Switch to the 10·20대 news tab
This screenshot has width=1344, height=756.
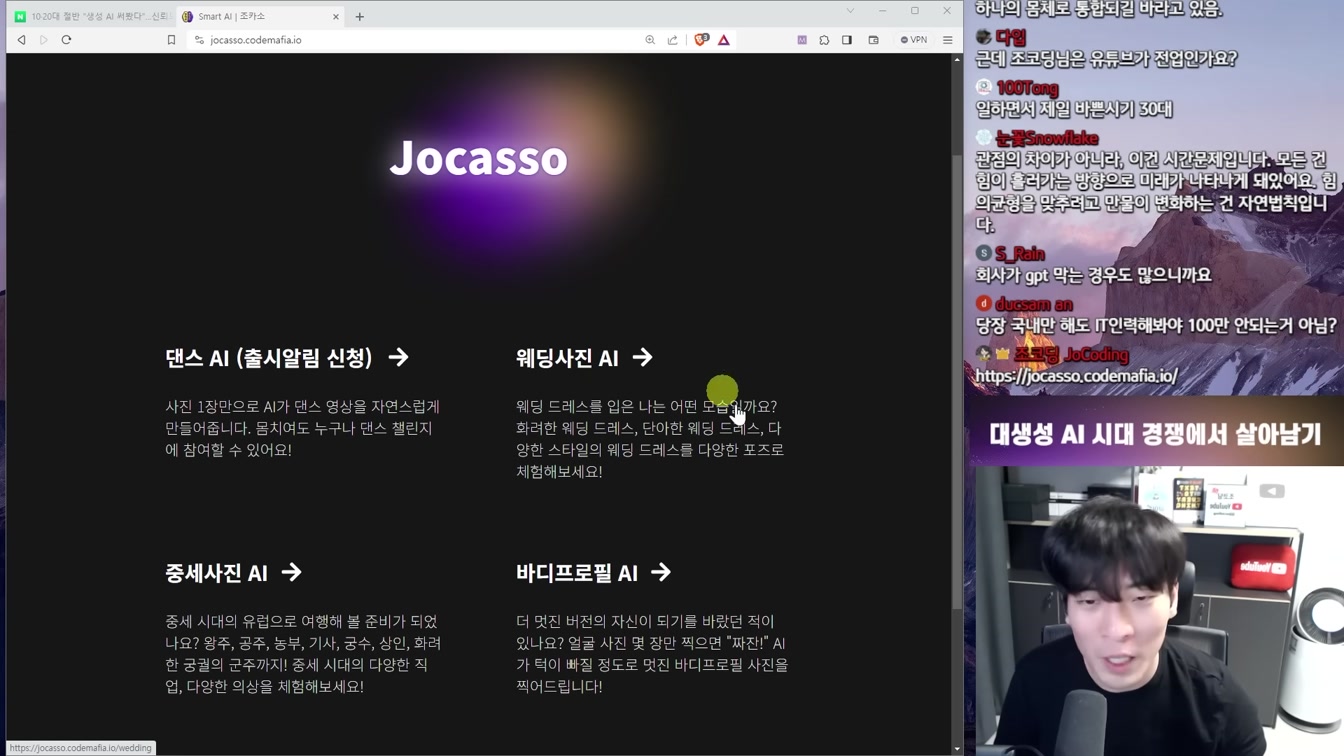pos(92,16)
